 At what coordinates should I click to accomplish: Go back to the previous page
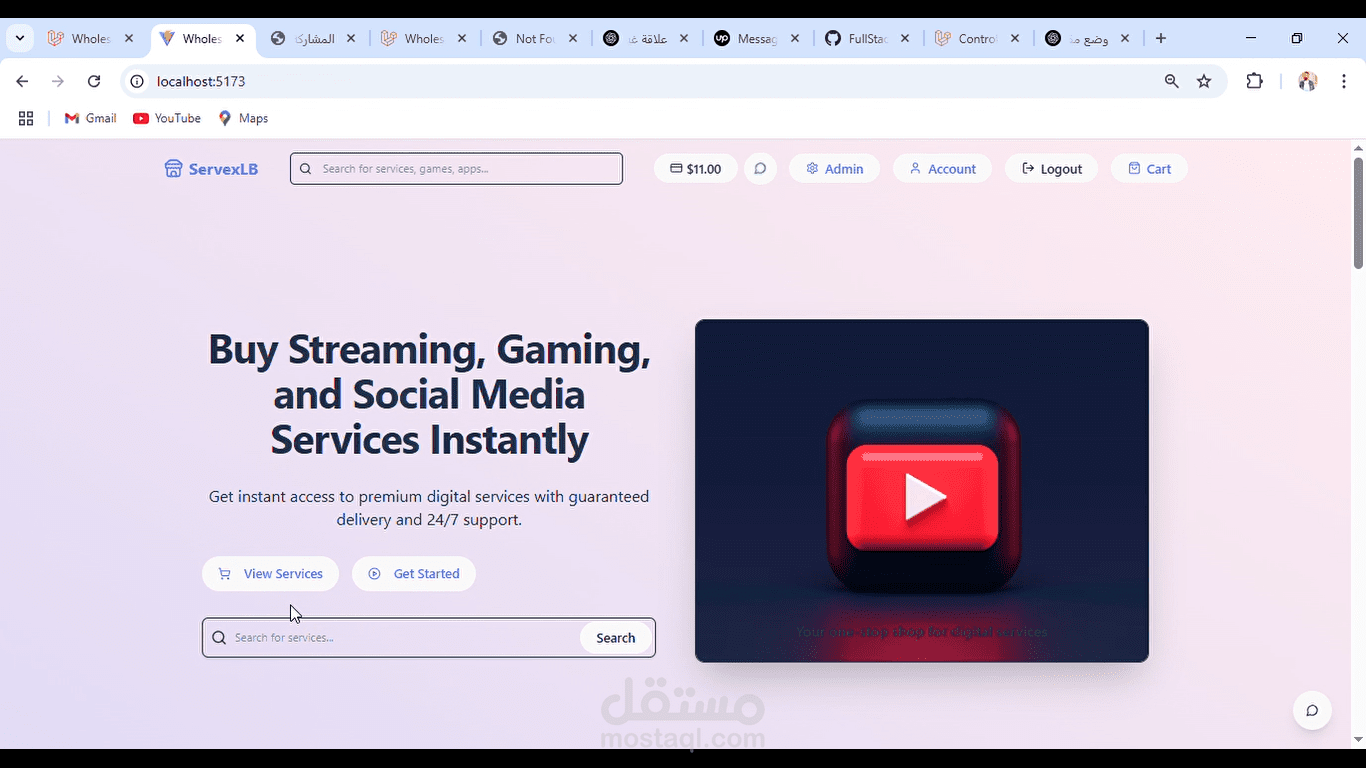[x=22, y=81]
